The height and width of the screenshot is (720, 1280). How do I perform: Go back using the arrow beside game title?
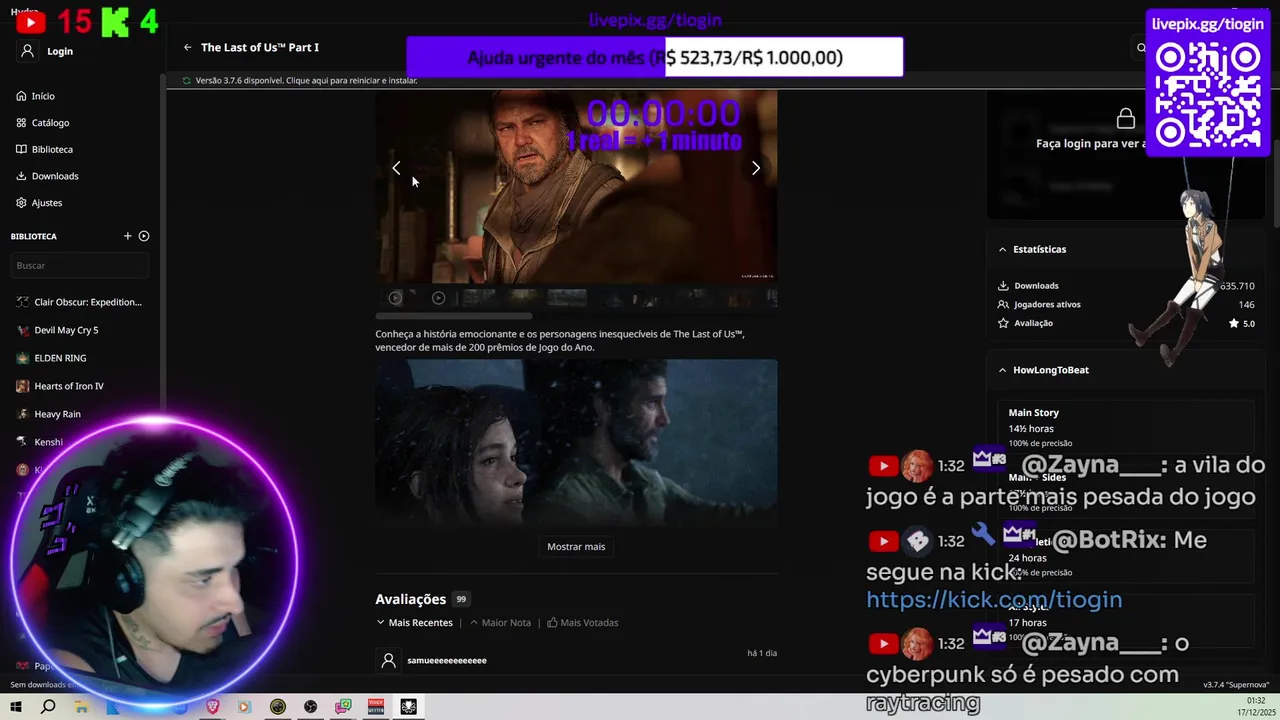tap(187, 47)
